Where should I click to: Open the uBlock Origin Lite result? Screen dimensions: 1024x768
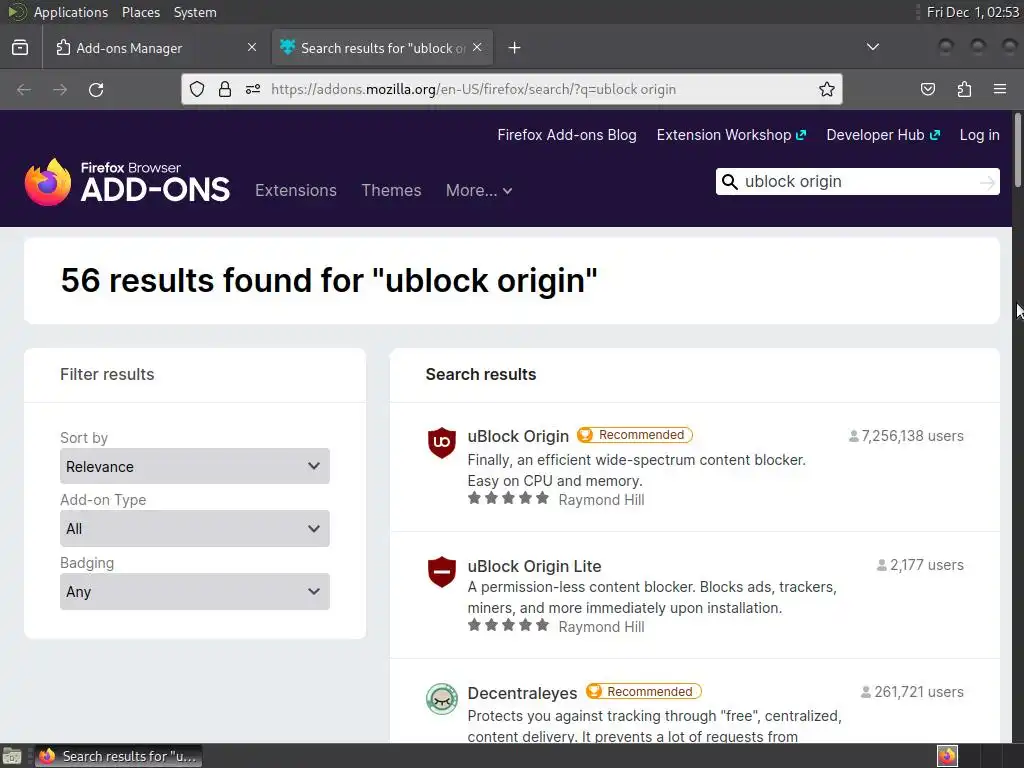tap(534, 566)
